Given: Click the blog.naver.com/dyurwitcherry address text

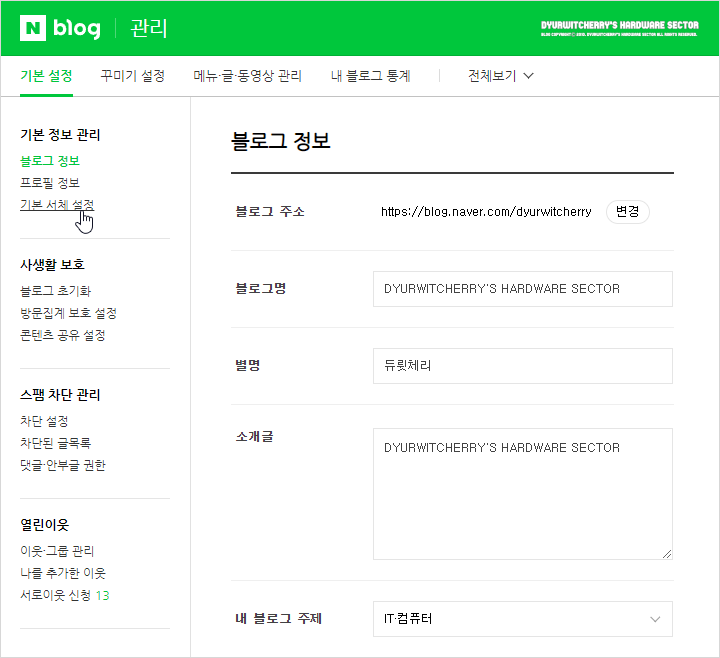Looking at the screenshot, I should (486, 212).
